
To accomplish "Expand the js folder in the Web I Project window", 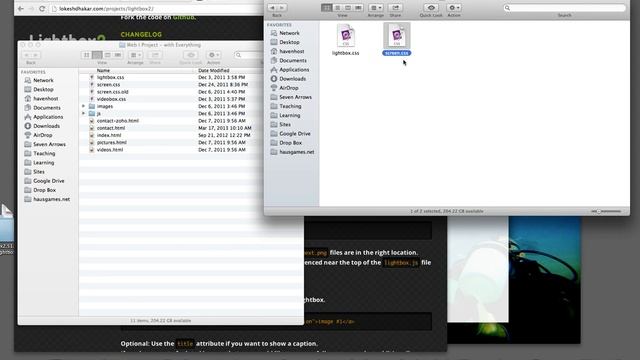I will pyautogui.click(x=84, y=113).
